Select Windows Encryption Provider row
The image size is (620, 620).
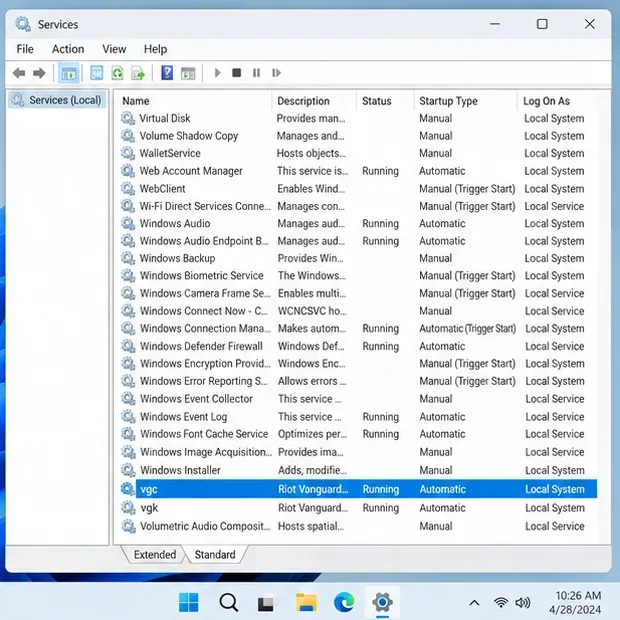pyautogui.click(x=359, y=363)
